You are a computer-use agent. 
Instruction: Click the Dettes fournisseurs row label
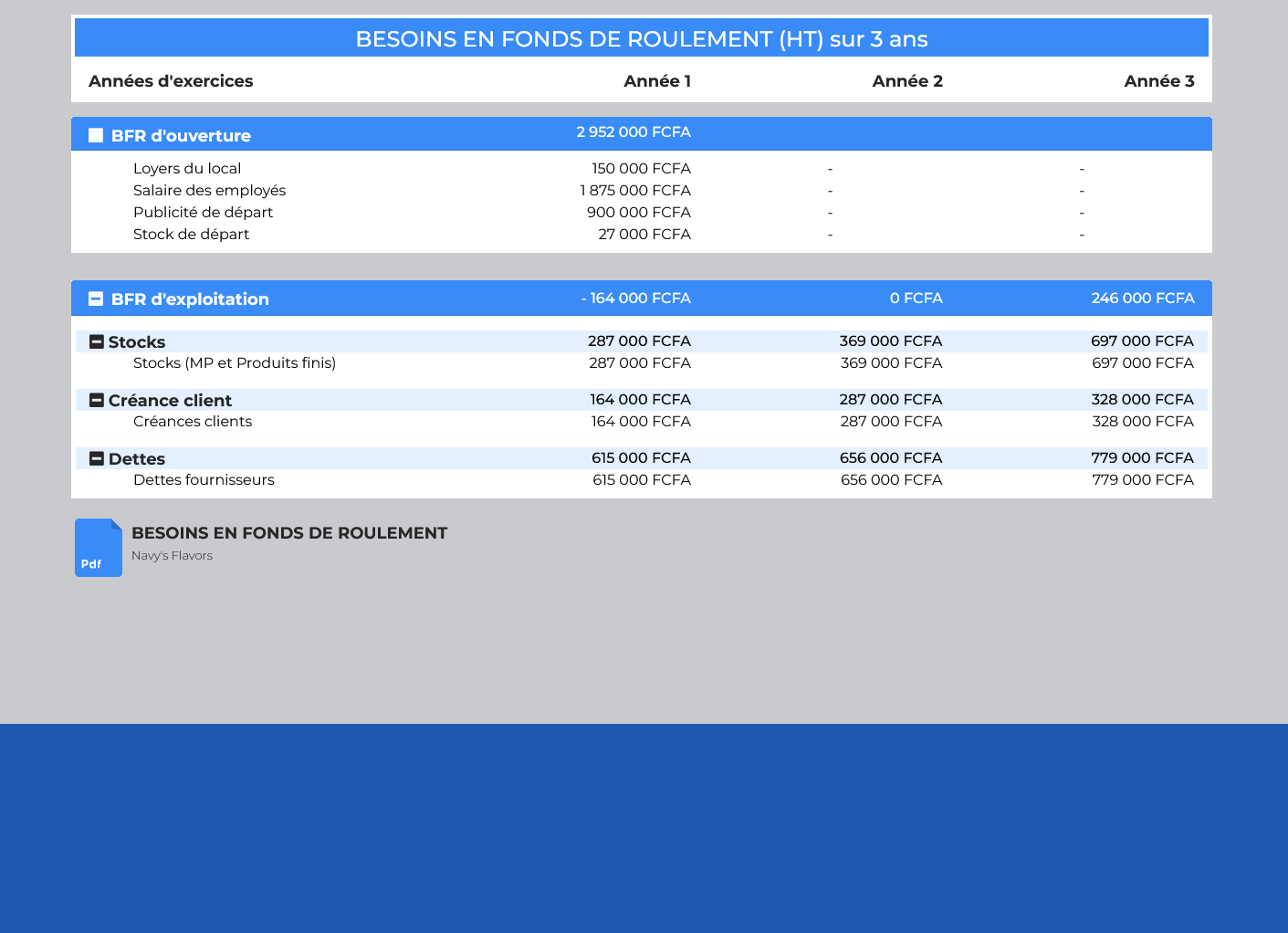204,480
